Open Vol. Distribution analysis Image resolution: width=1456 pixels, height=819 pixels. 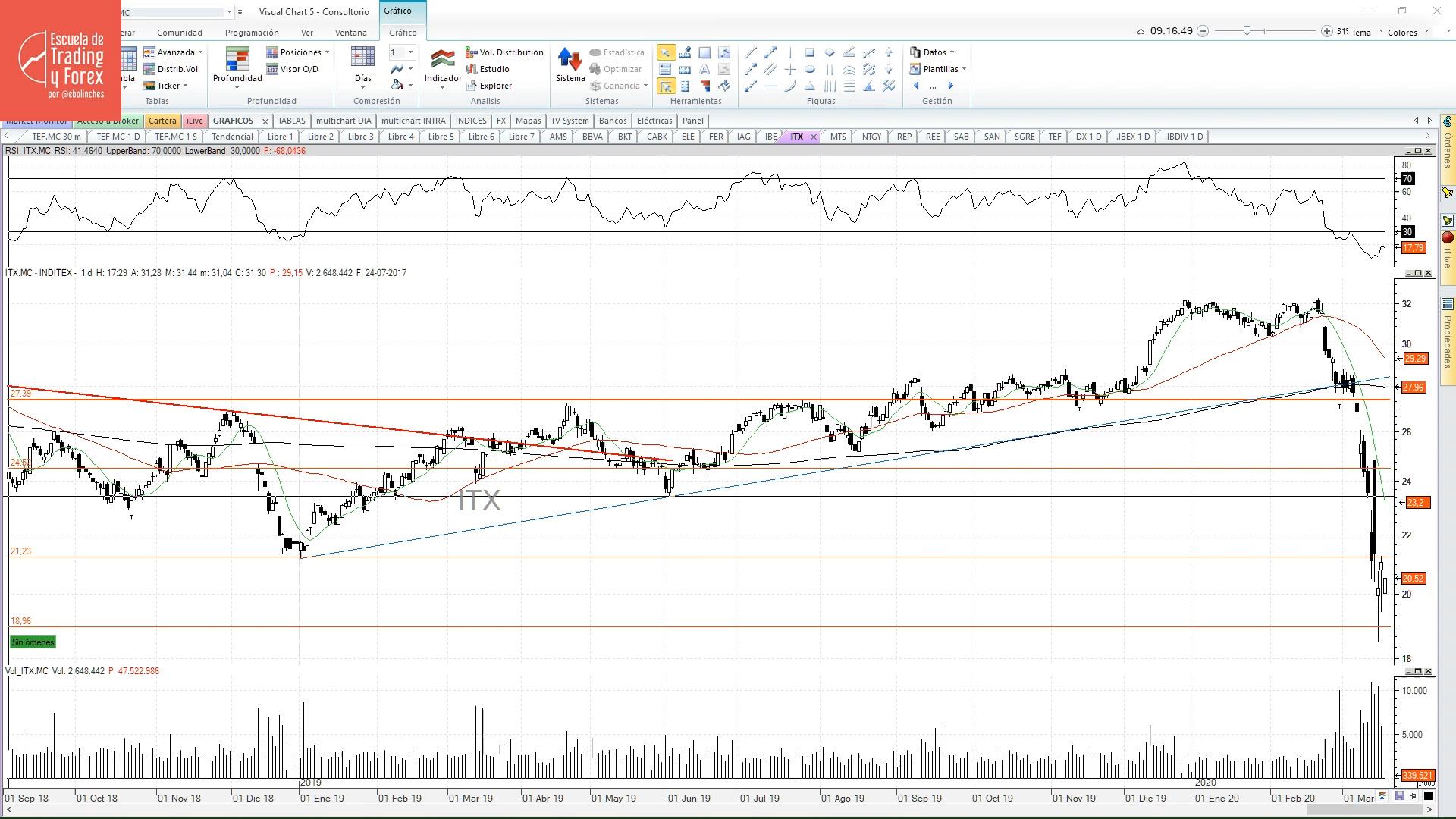pyautogui.click(x=504, y=52)
